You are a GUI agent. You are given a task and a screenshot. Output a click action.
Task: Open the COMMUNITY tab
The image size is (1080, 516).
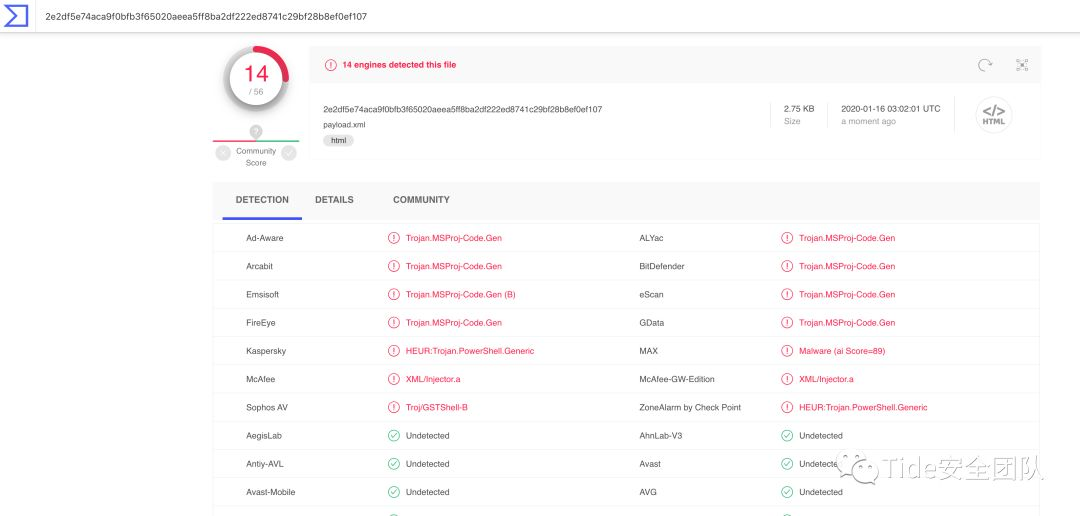point(421,200)
